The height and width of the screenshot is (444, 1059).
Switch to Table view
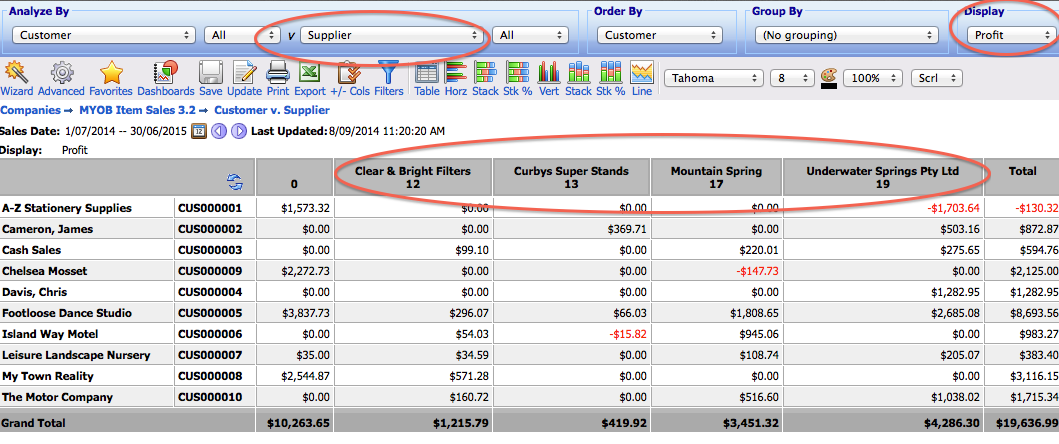[x=426, y=78]
